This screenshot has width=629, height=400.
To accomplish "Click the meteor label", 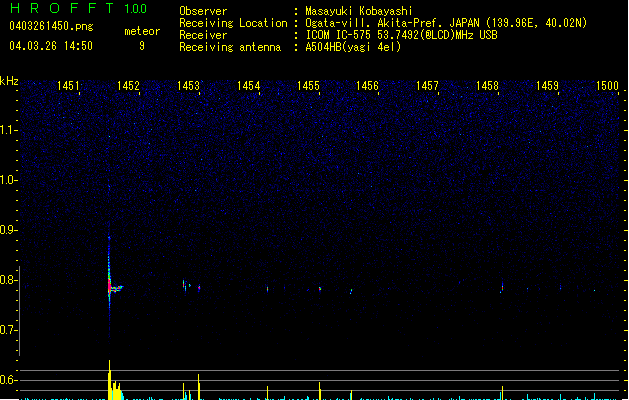I will point(142,31).
